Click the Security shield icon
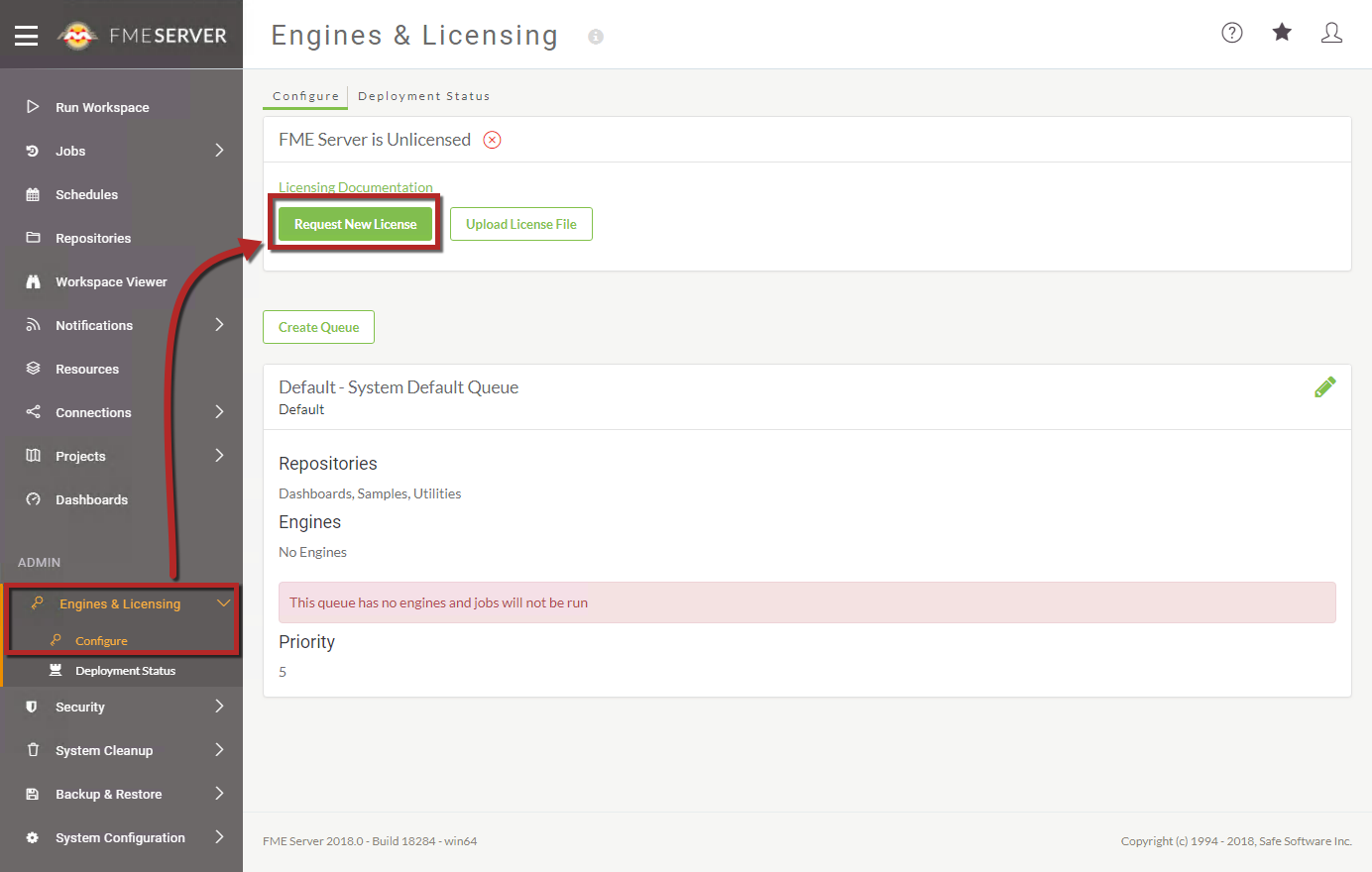The image size is (1372, 872). point(32,707)
